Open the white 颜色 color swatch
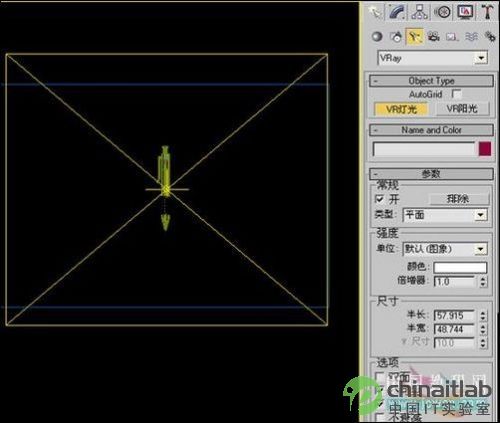The image size is (500, 423). point(460,267)
